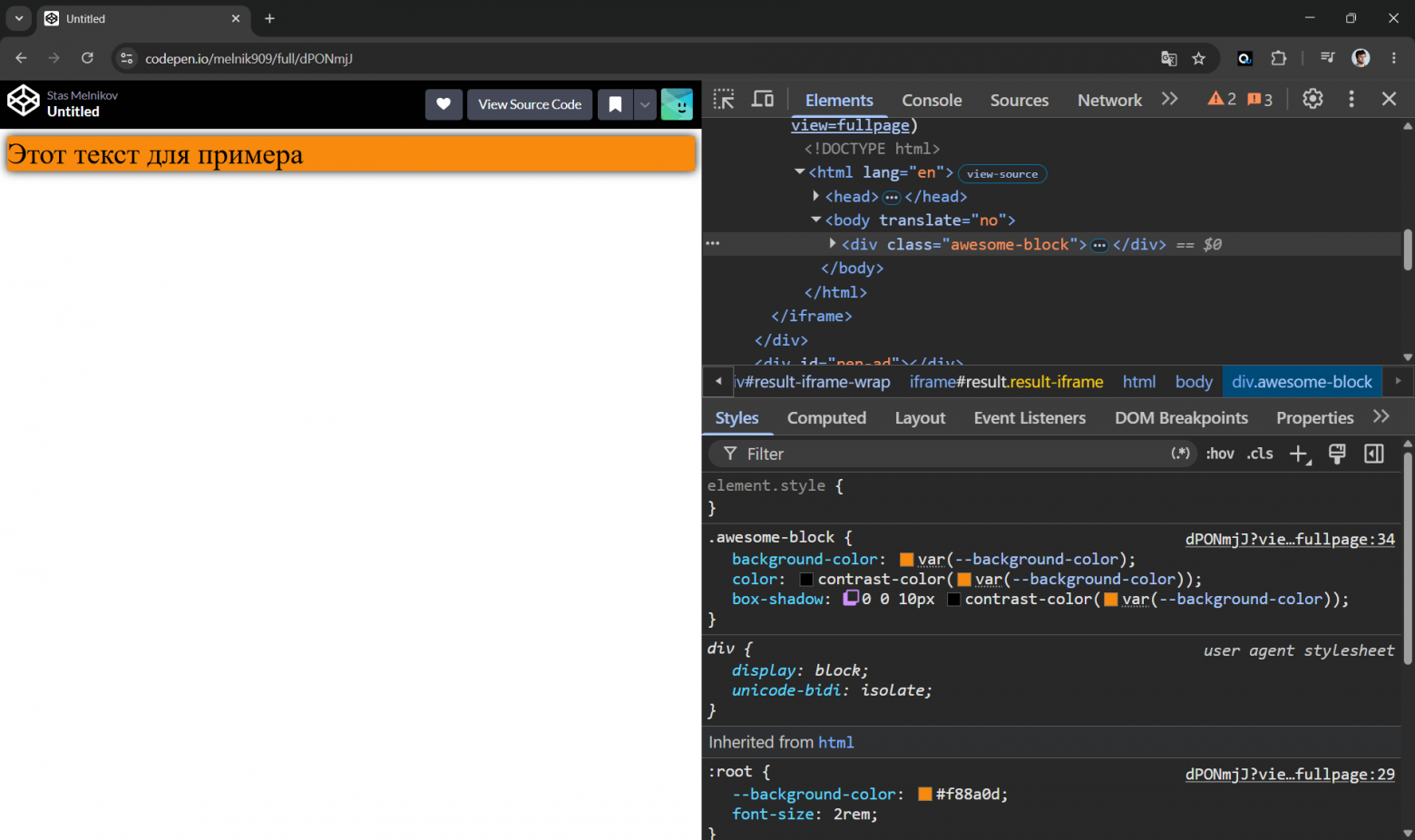Toggle the device toolbar icon
The width and height of the screenshot is (1415, 840).
(x=763, y=100)
